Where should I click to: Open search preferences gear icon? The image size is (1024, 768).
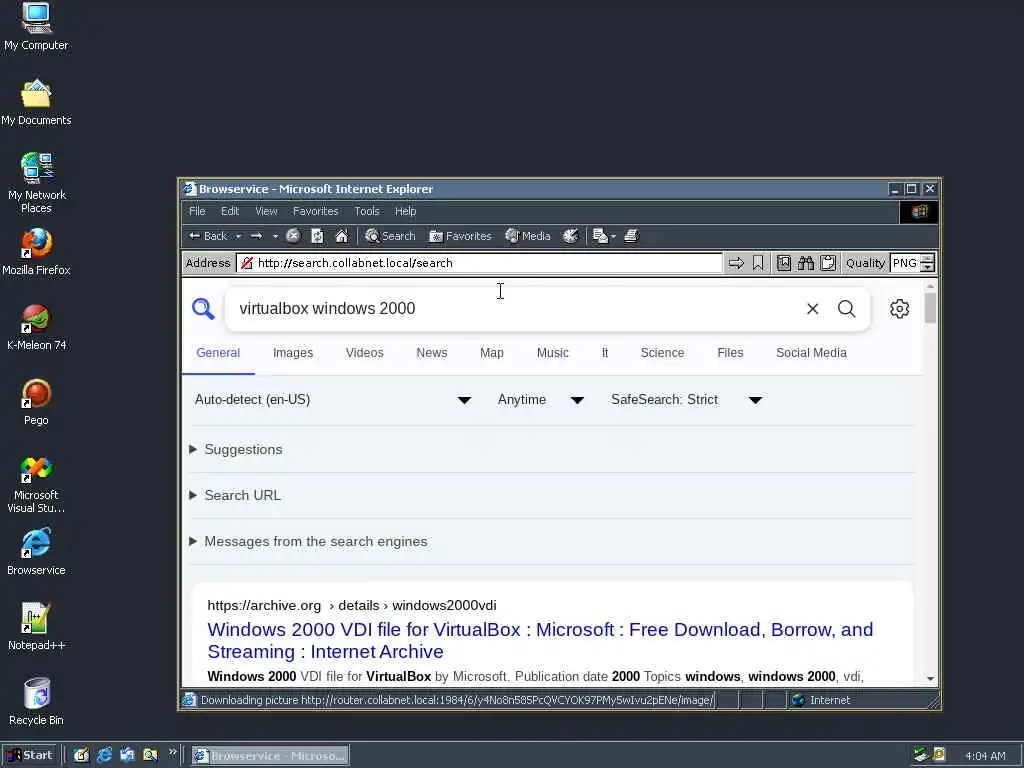click(899, 309)
